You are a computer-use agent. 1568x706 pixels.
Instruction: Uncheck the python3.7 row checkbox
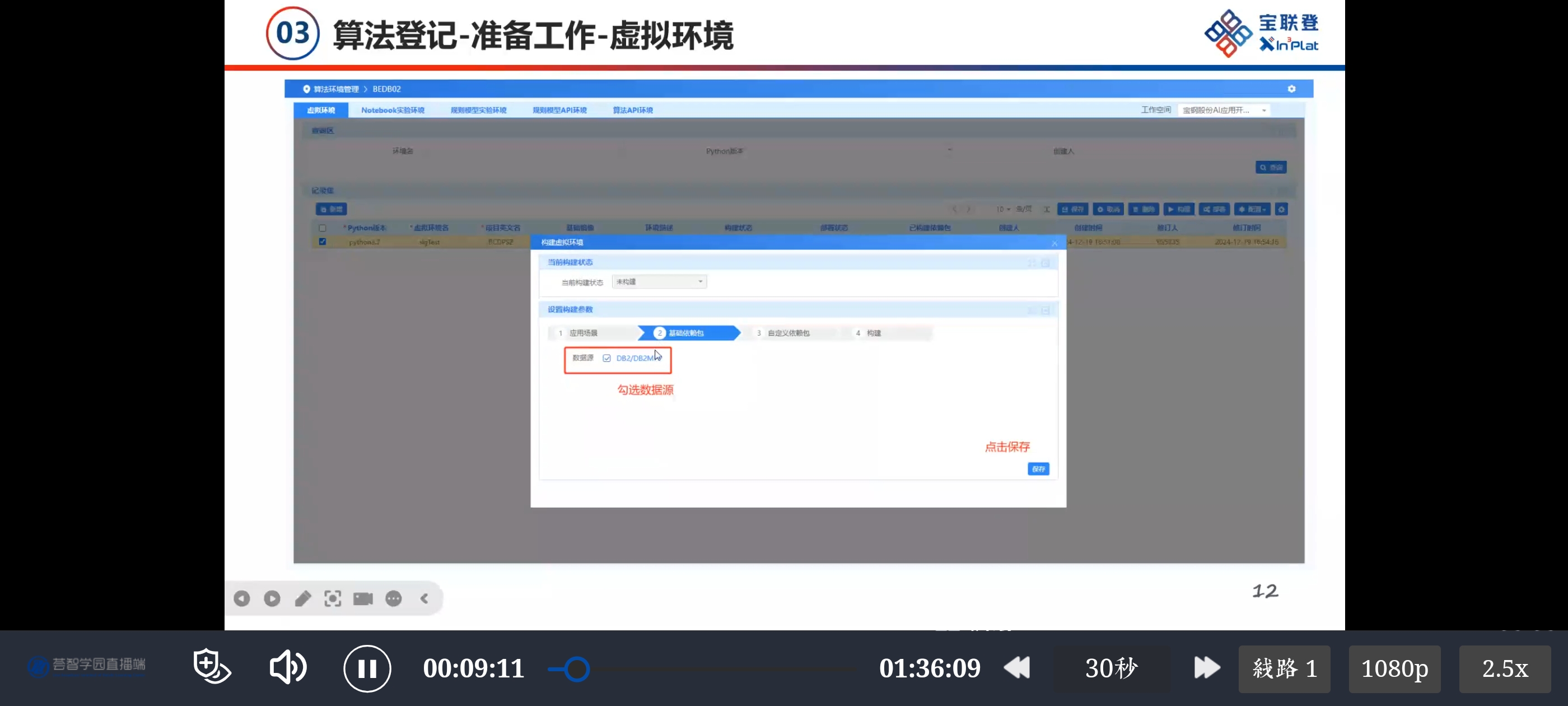[323, 241]
